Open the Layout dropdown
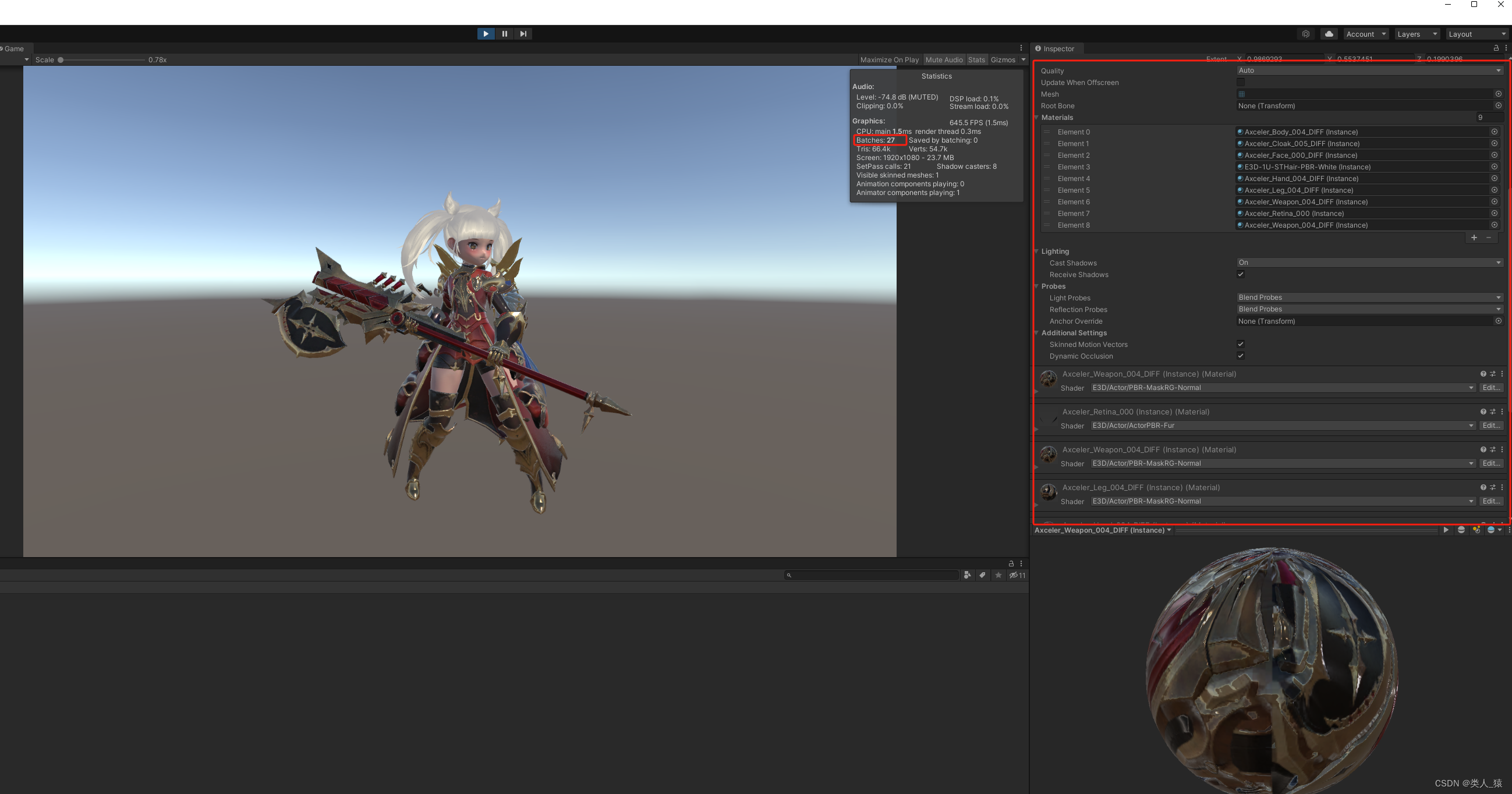 click(1477, 34)
